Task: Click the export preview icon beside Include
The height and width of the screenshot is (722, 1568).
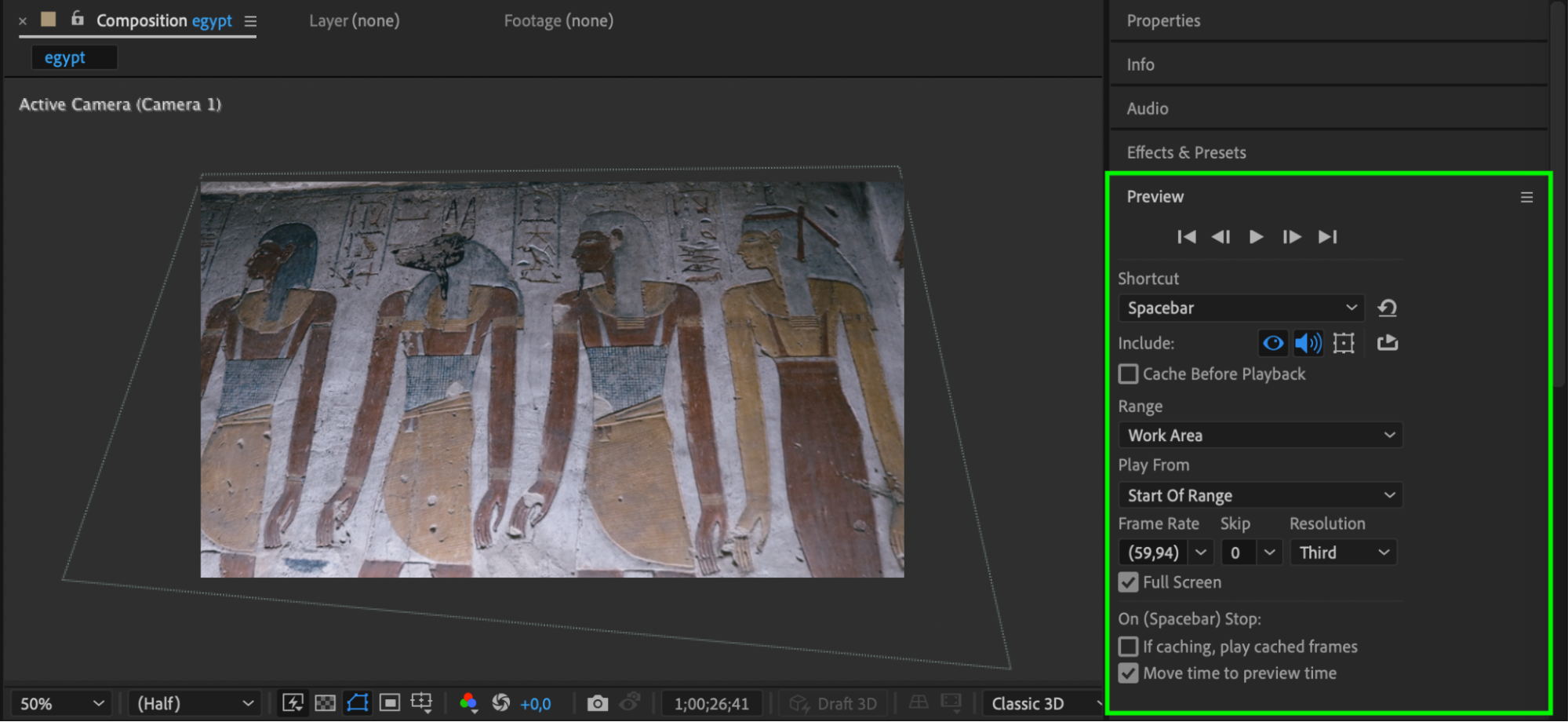Action: tap(1388, 342)
